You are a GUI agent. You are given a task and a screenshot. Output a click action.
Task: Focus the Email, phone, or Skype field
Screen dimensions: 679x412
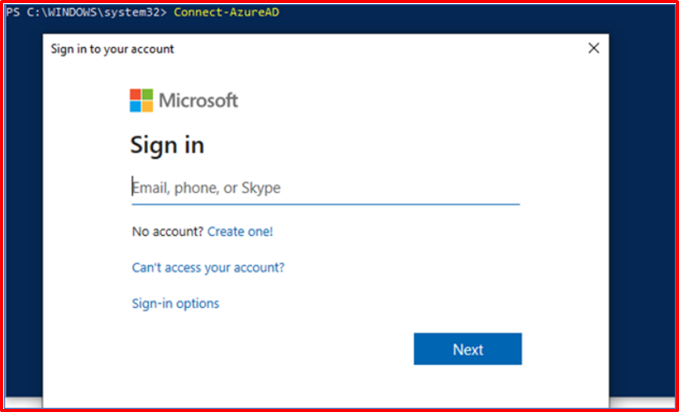[x=326, y=188]
